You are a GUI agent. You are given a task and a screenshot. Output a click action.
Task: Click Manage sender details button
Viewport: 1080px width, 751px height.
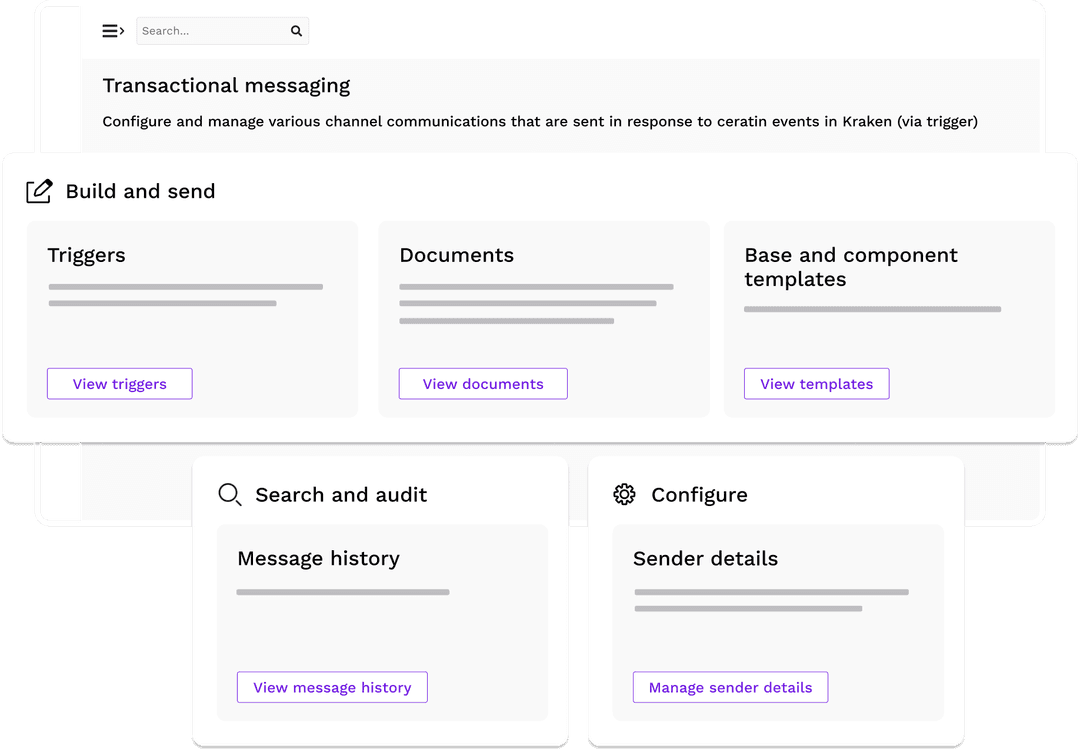pos(730,687)
